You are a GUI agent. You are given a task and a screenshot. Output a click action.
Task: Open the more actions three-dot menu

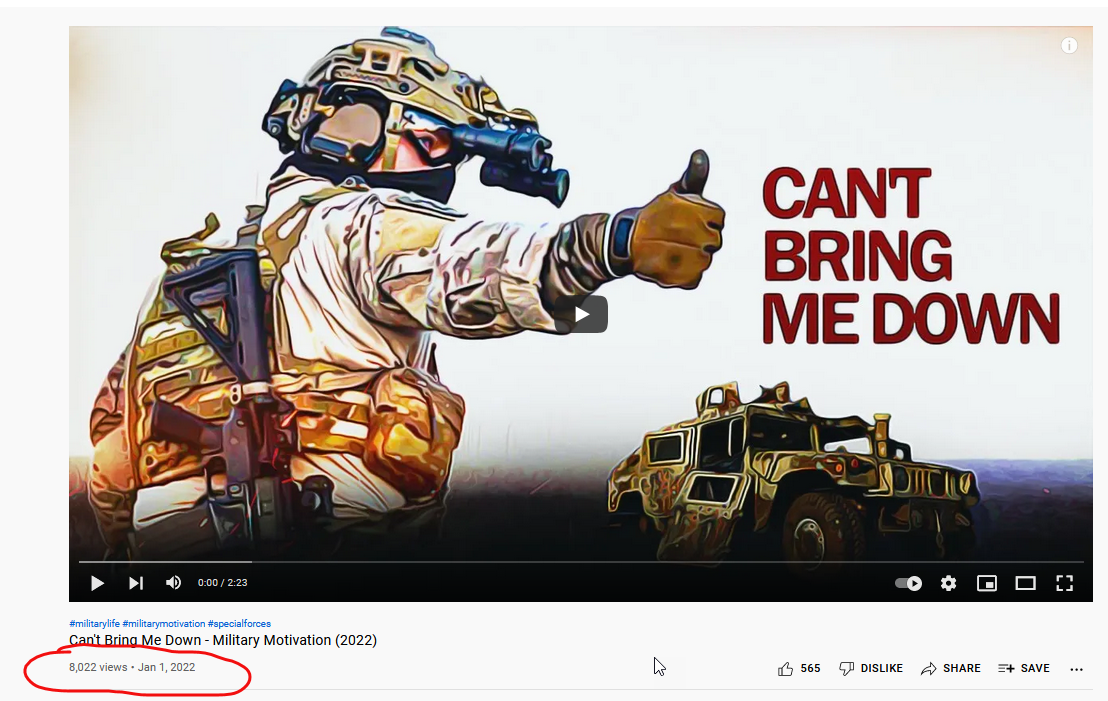pyautogui.click(x=1076, y=669)
